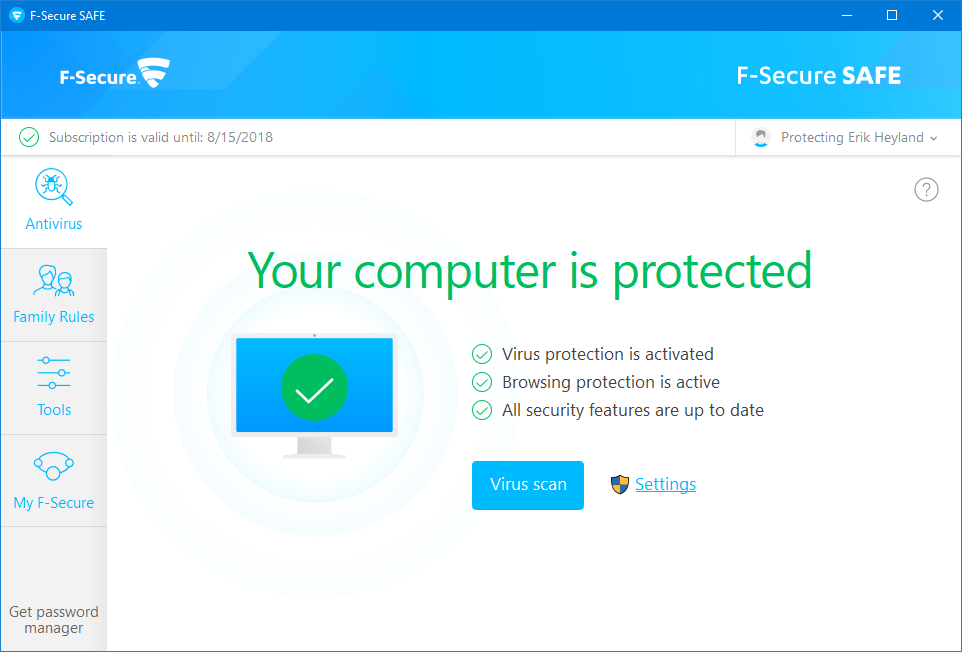Screen dimensions: 962x652
Task: Click the shield icon beside Settings
Action: (620, 485)
